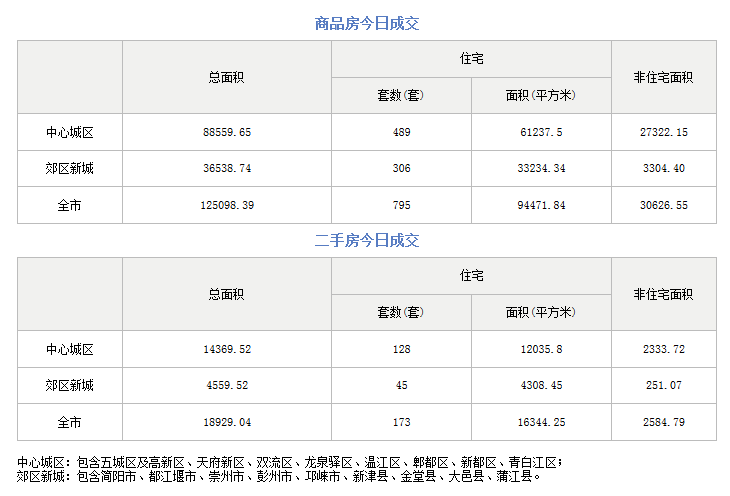Select 住宅 header in the 商品房 table
730x496 pixels.
coord(471,59)
